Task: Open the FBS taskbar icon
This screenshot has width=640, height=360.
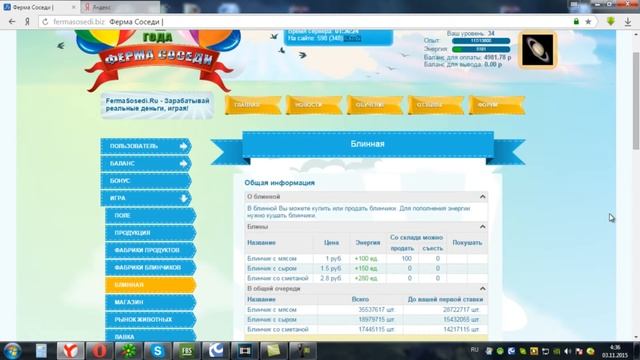Action: pos(187,351)
